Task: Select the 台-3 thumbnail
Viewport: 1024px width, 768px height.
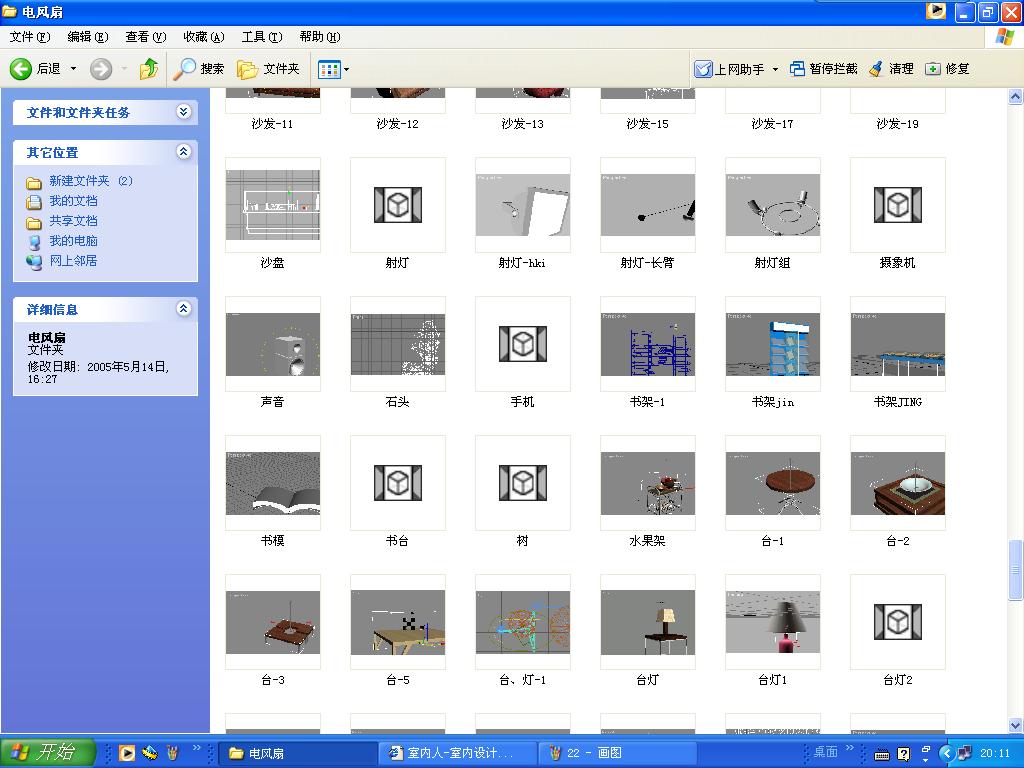Action: click(x=273, y=622)
